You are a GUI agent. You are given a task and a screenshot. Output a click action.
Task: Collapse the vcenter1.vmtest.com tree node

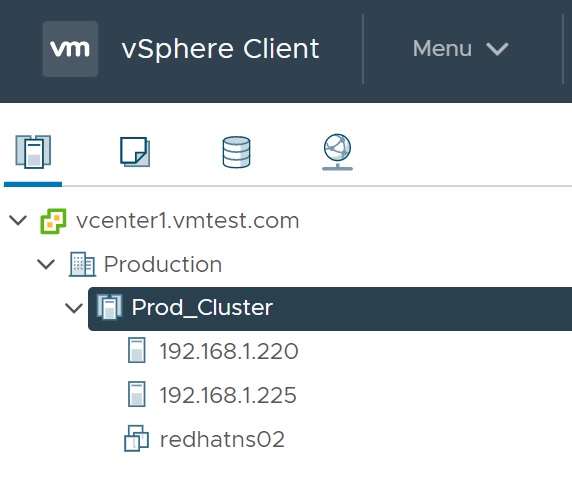click(x=18, y=220)
